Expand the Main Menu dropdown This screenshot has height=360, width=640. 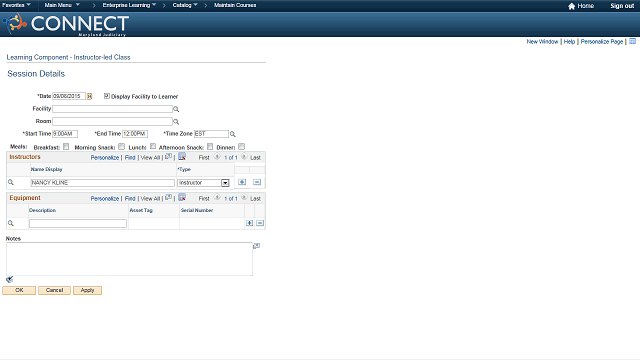click(x=62, y=5)
